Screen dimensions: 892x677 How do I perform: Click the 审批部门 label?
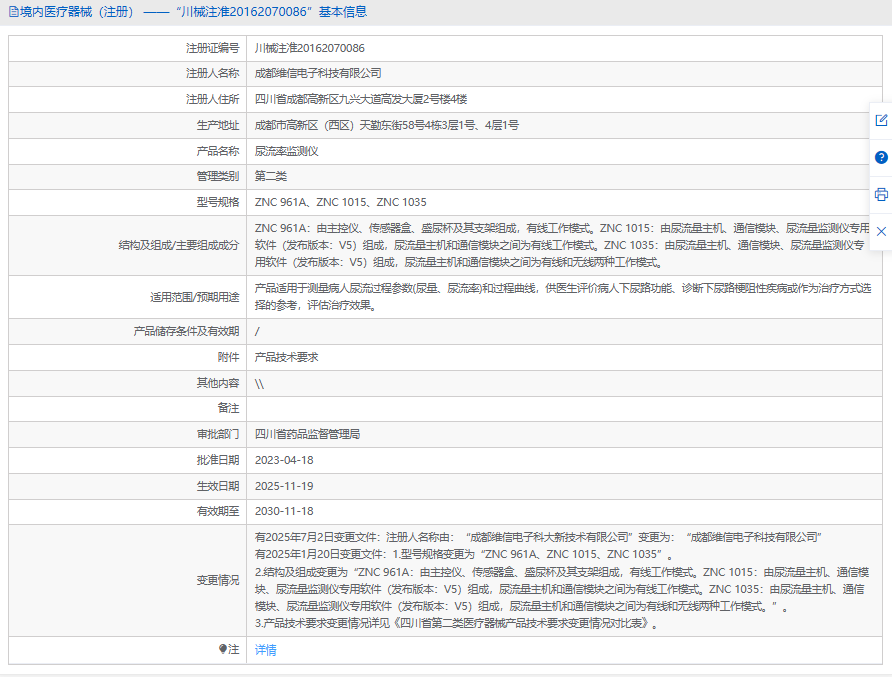(x=218, y=434)
